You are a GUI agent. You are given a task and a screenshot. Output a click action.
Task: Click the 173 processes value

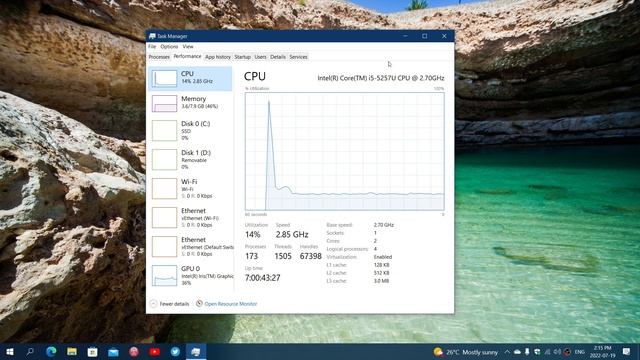(251, 256)
